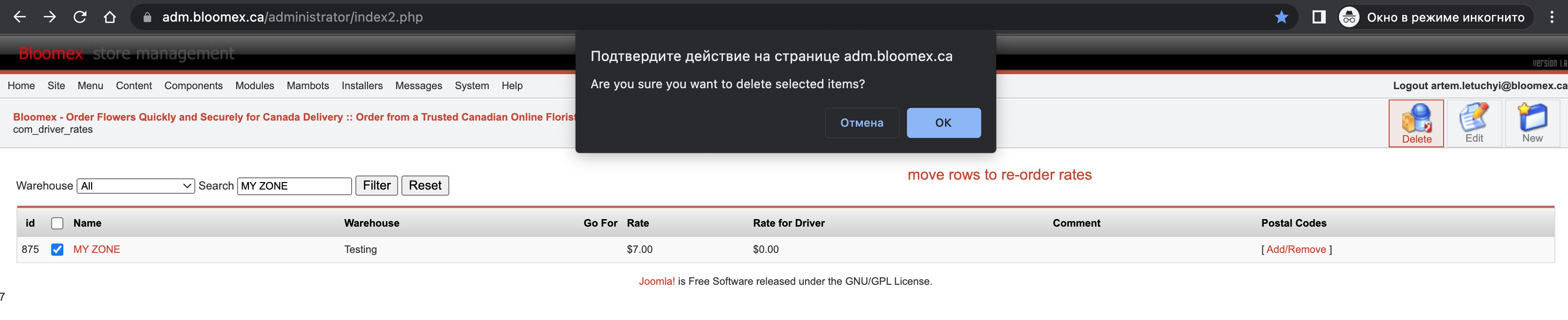Open the Components menu

point(193,86)
